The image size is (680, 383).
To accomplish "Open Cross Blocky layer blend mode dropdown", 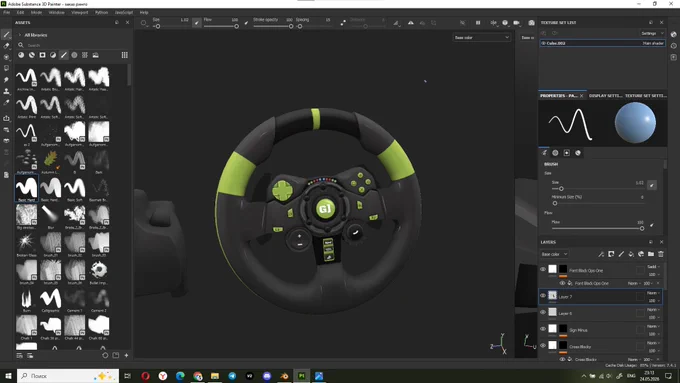I will pos(654,343).
